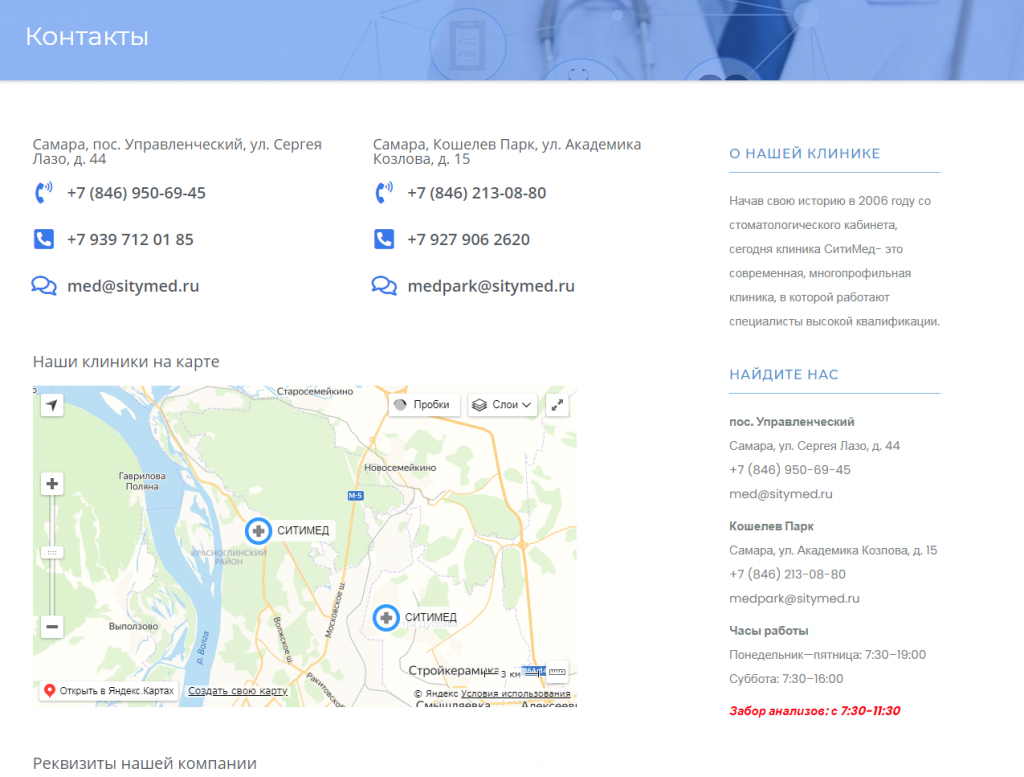Click the sidebar medpark@sitymed.ru email
This screenshot has width=1024, height=777.
coord(794,599)
